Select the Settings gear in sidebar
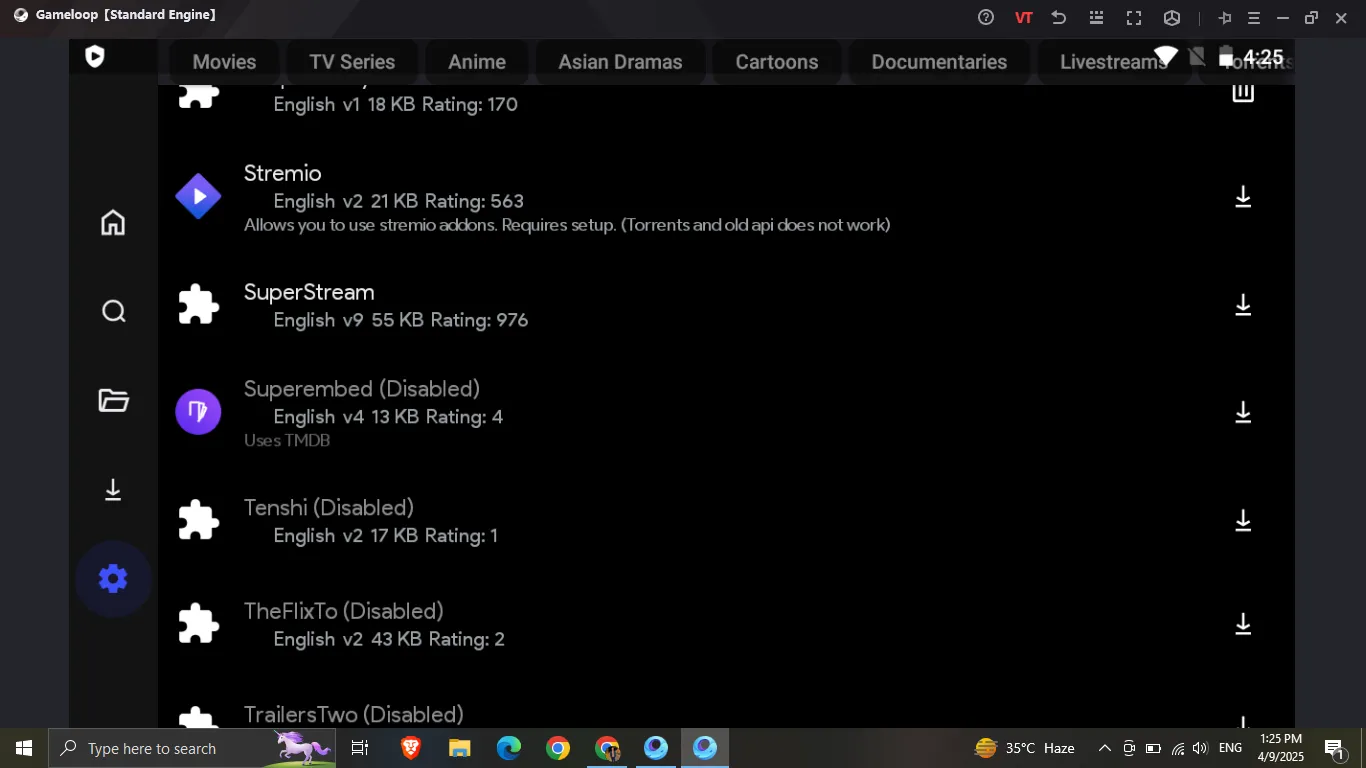The width and height of the screenshot is (1366, 768). coord(113,579)
